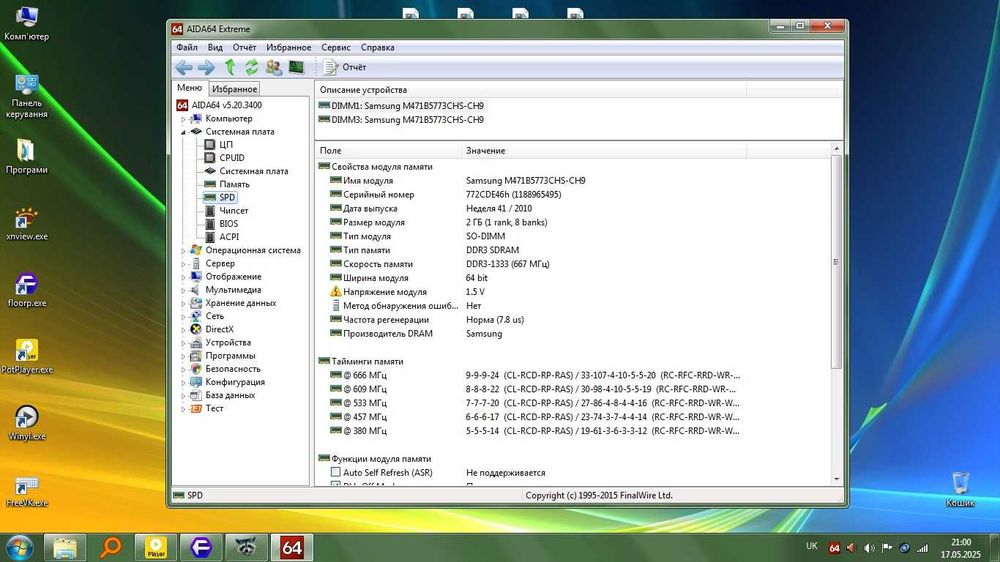This screenshot has height=562, width=1000.
Task: Select the xnview.exe desktop shortcut
Action: coord(27,224)
